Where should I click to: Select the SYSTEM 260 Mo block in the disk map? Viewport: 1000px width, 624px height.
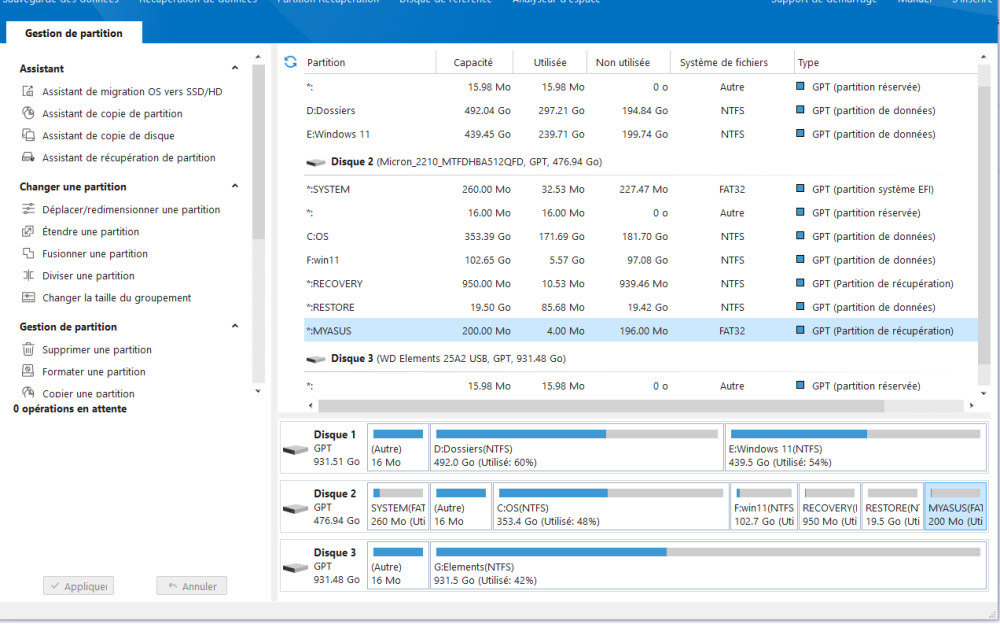(x=399, y=507)
